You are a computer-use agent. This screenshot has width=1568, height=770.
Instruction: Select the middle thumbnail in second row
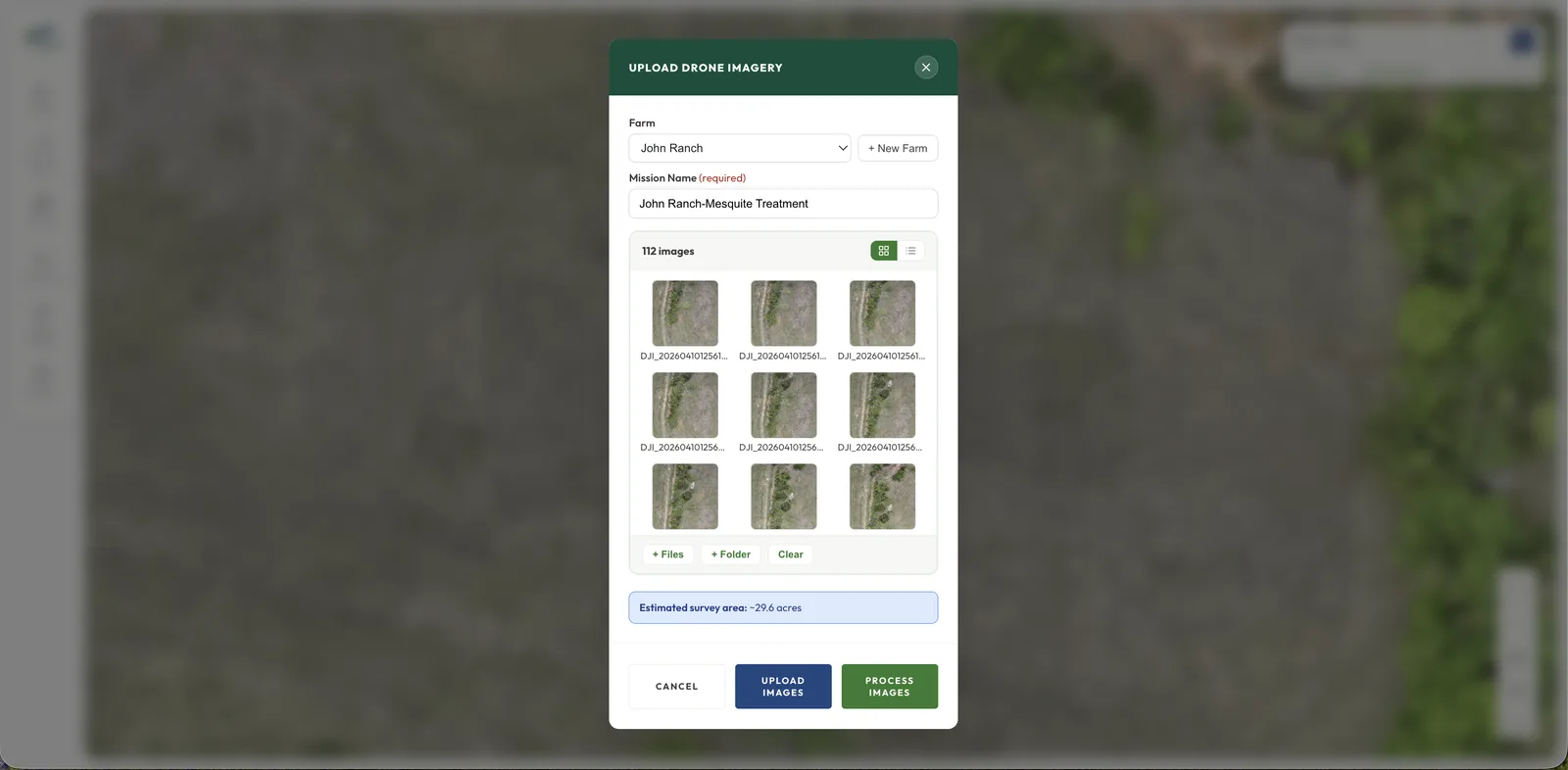tap(784, 405)
